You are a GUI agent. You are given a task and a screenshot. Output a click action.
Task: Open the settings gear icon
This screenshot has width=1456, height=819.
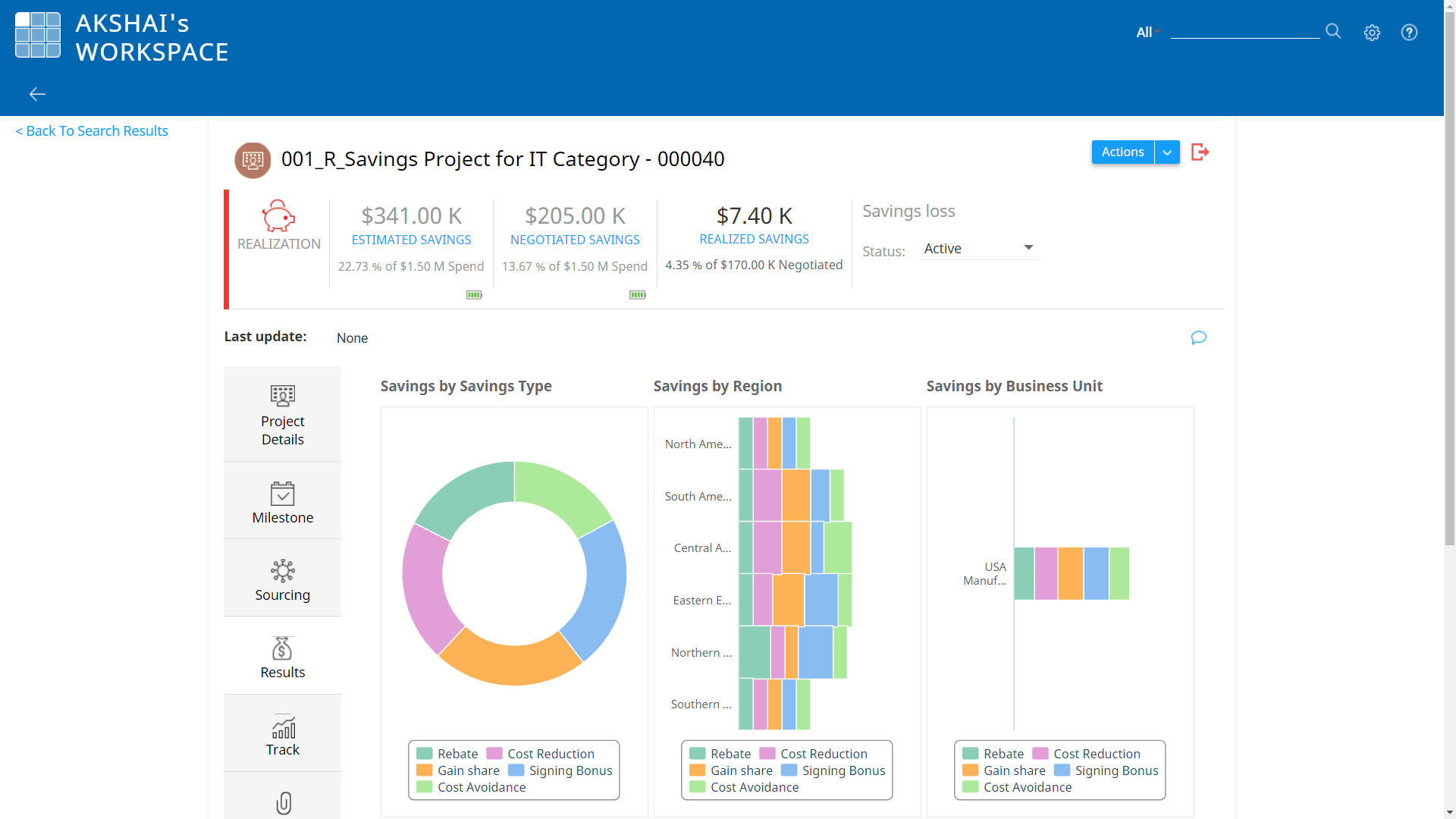pyautogui.click(x=1372, y=33)
